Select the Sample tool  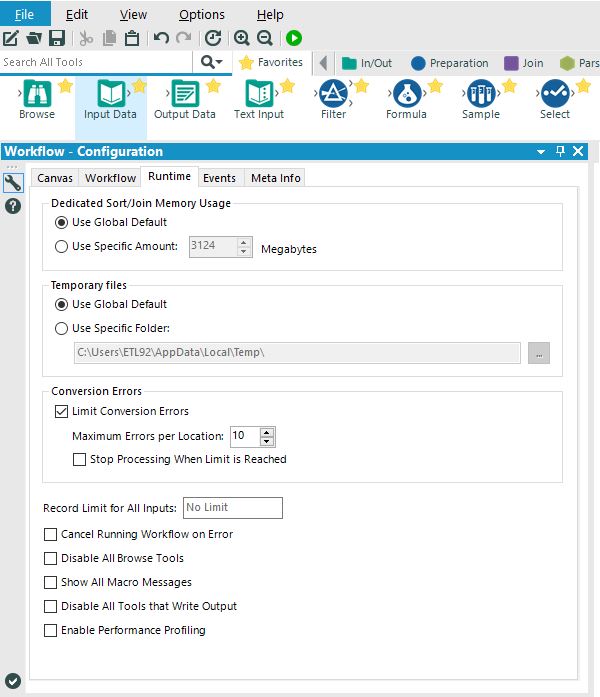481,100
